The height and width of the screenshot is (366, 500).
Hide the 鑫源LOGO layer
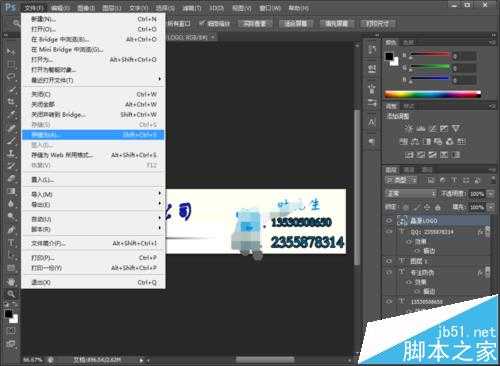[388, 221]
